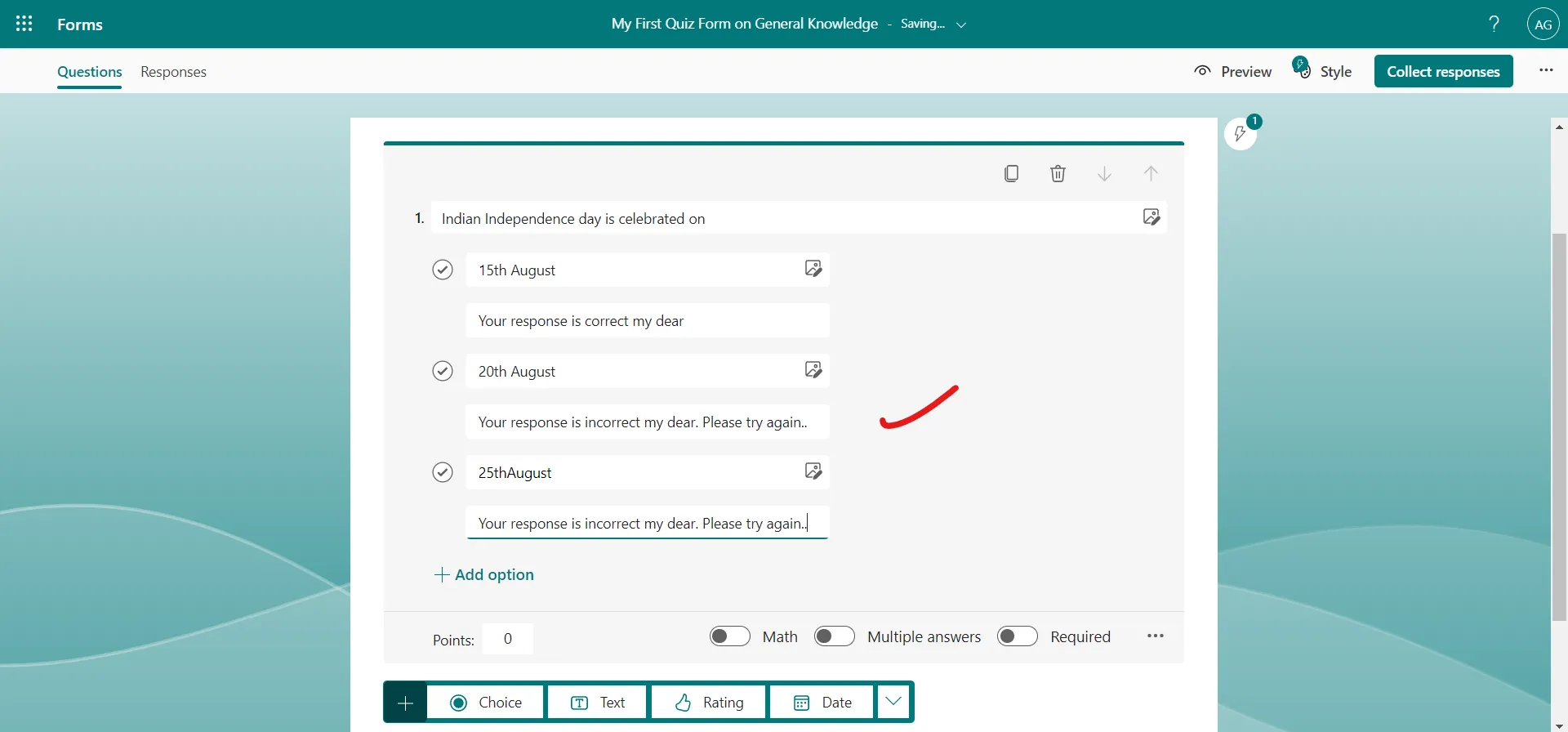
Task: Toggle the Math switch
Action: click(x=730, y=636)
